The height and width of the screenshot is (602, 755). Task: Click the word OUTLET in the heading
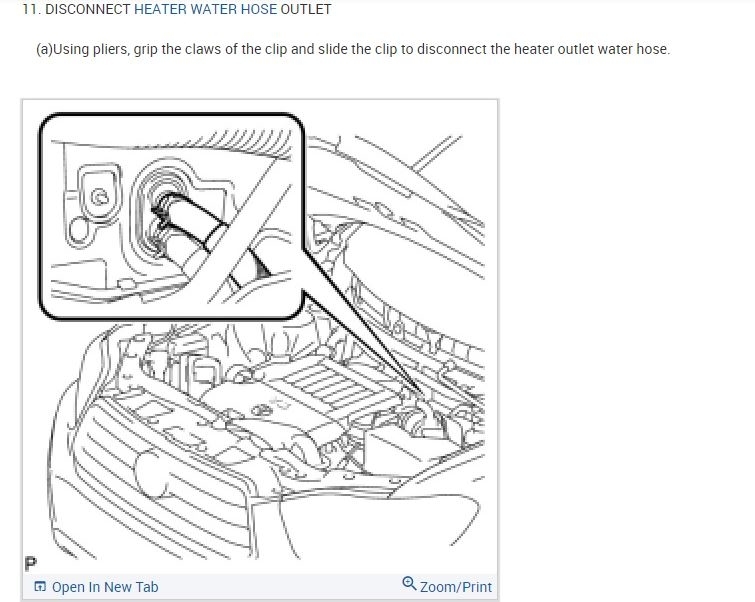(x=306, y=9)
